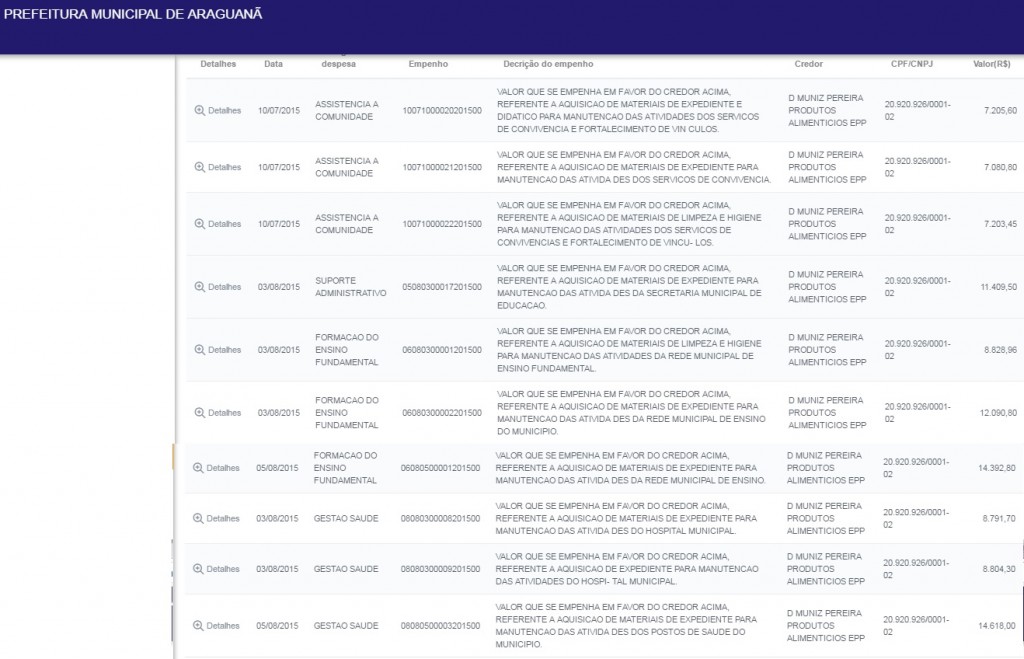Open details magnifier for empenho 10071000021201500
Screen dimensions: 1024x659
(200, 167)
